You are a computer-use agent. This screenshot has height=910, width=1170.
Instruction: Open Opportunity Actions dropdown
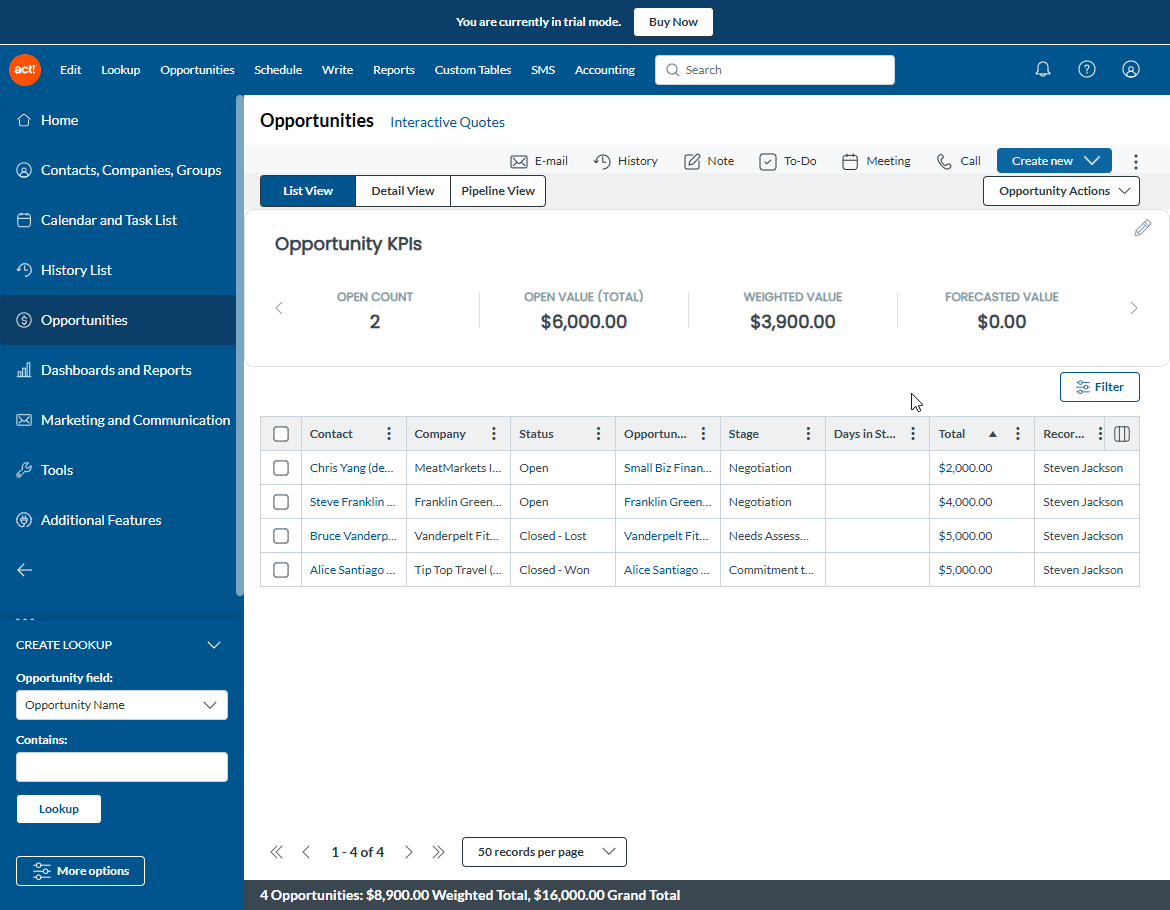[1060, 191]
